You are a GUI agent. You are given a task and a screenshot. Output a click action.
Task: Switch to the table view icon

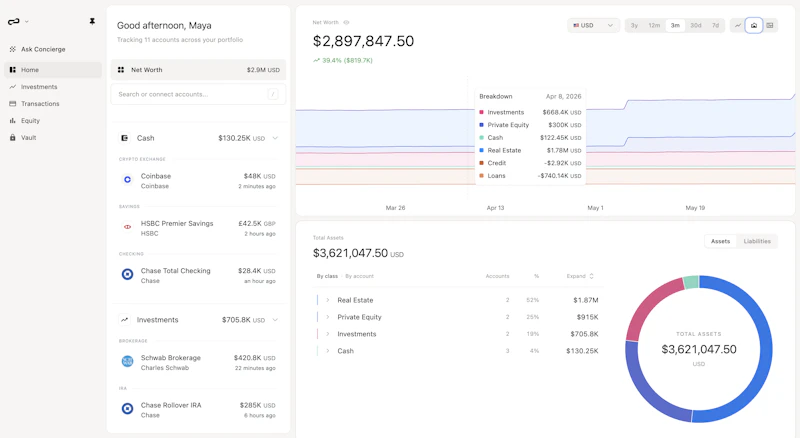770,25
